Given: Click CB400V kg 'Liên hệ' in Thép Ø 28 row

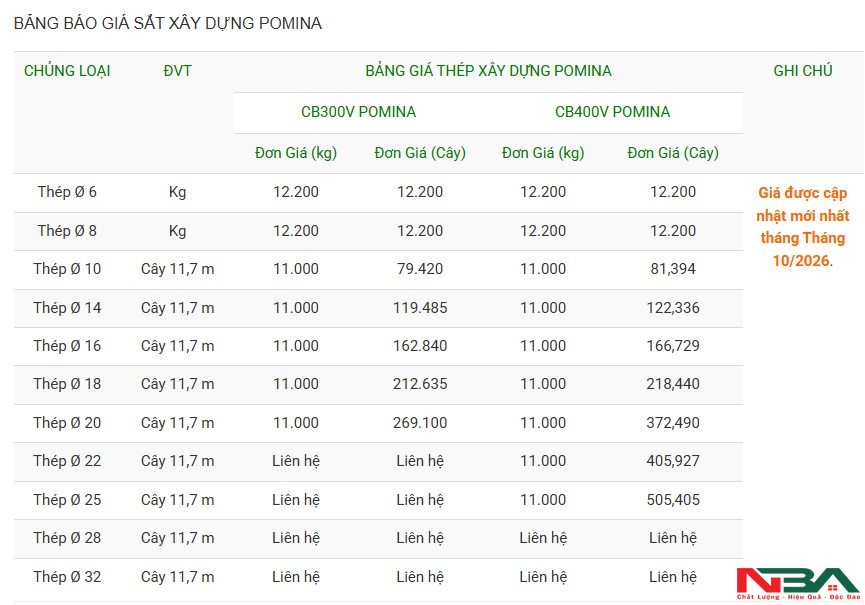Looking at the screenshot, I should coord(543,538).
